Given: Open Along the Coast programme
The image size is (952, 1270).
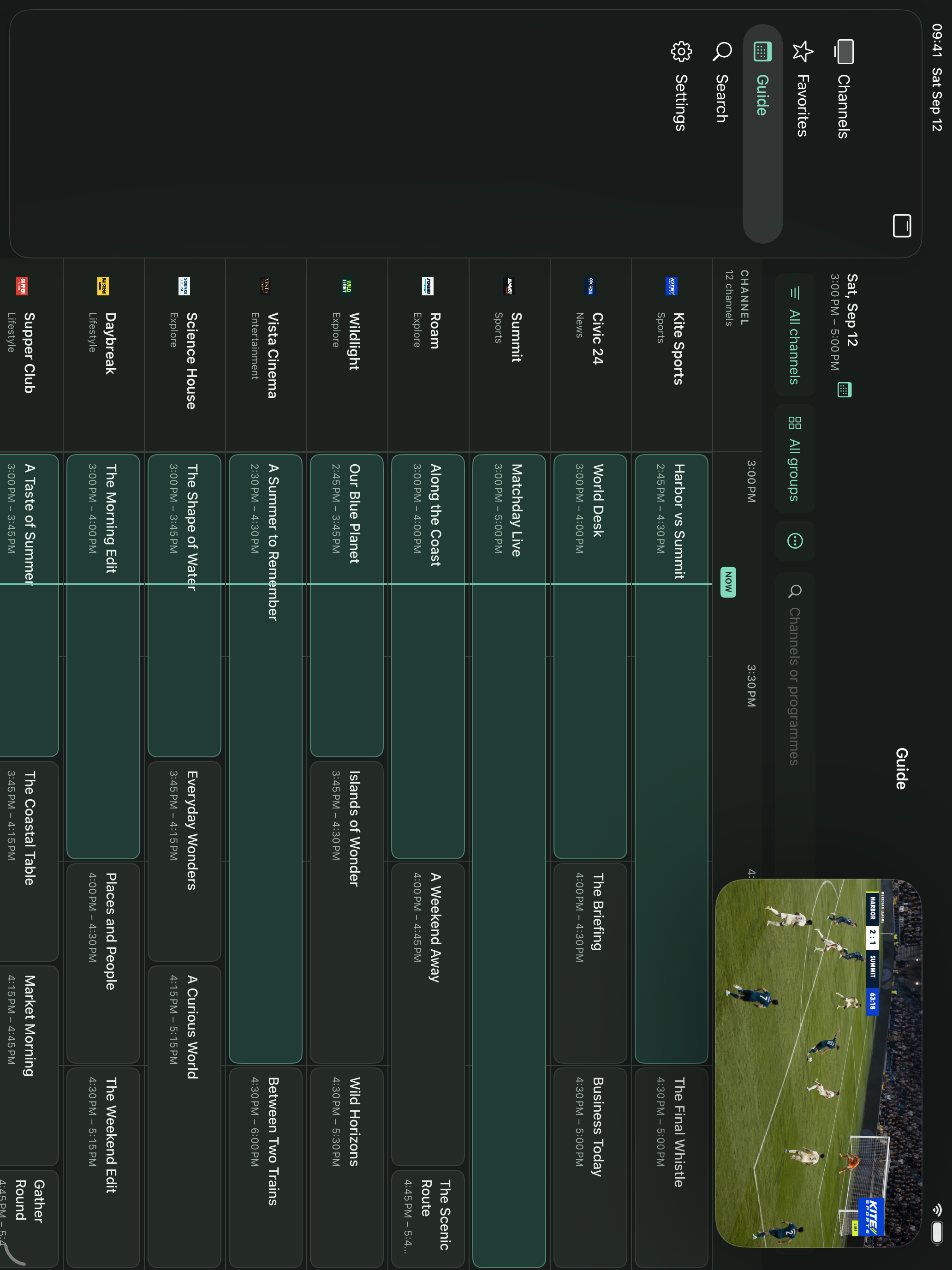Looking at the screenshot, I should (x=428, y=657).
